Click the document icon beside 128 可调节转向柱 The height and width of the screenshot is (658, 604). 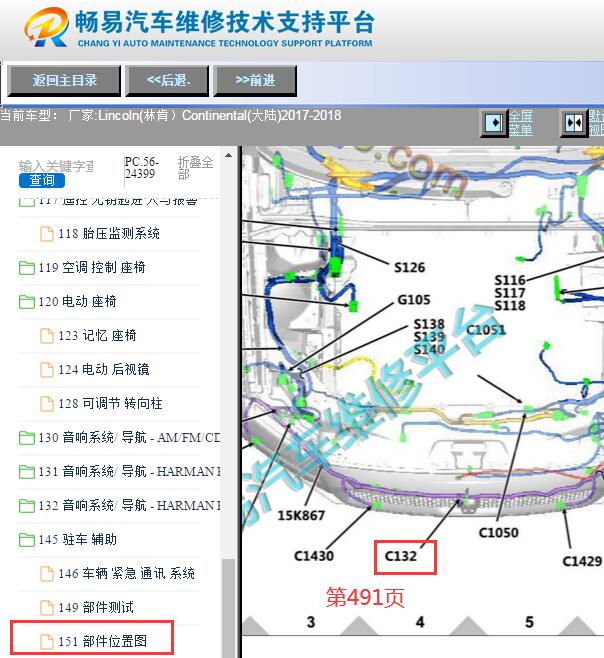pos(47,404)
